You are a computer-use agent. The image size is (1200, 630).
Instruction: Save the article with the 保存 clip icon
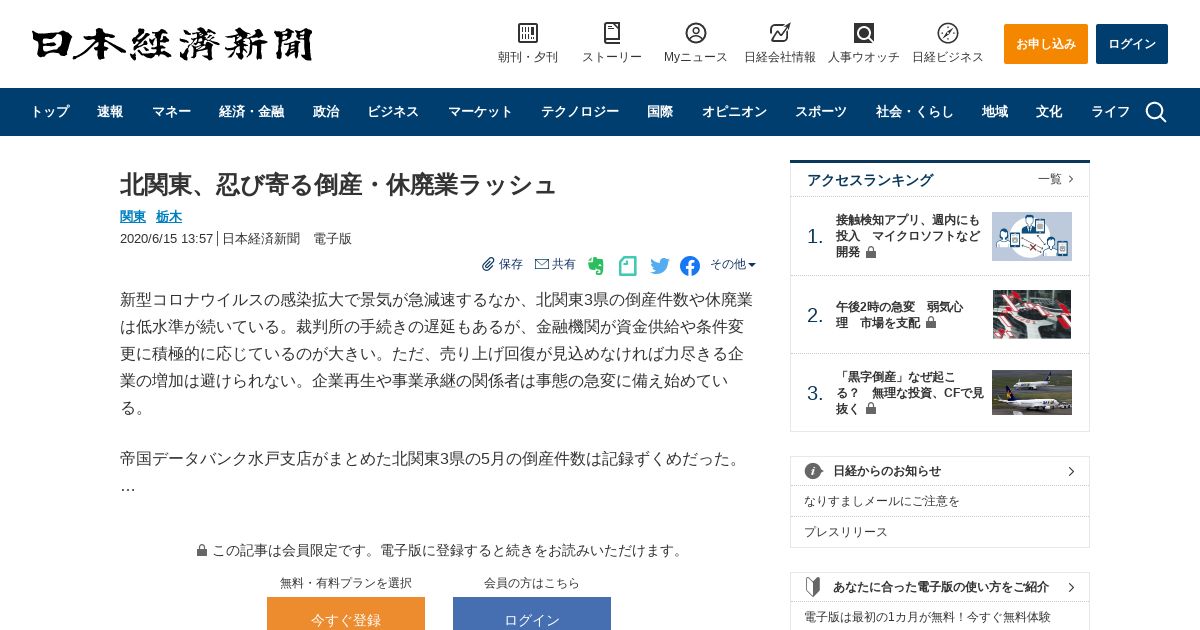502,264
